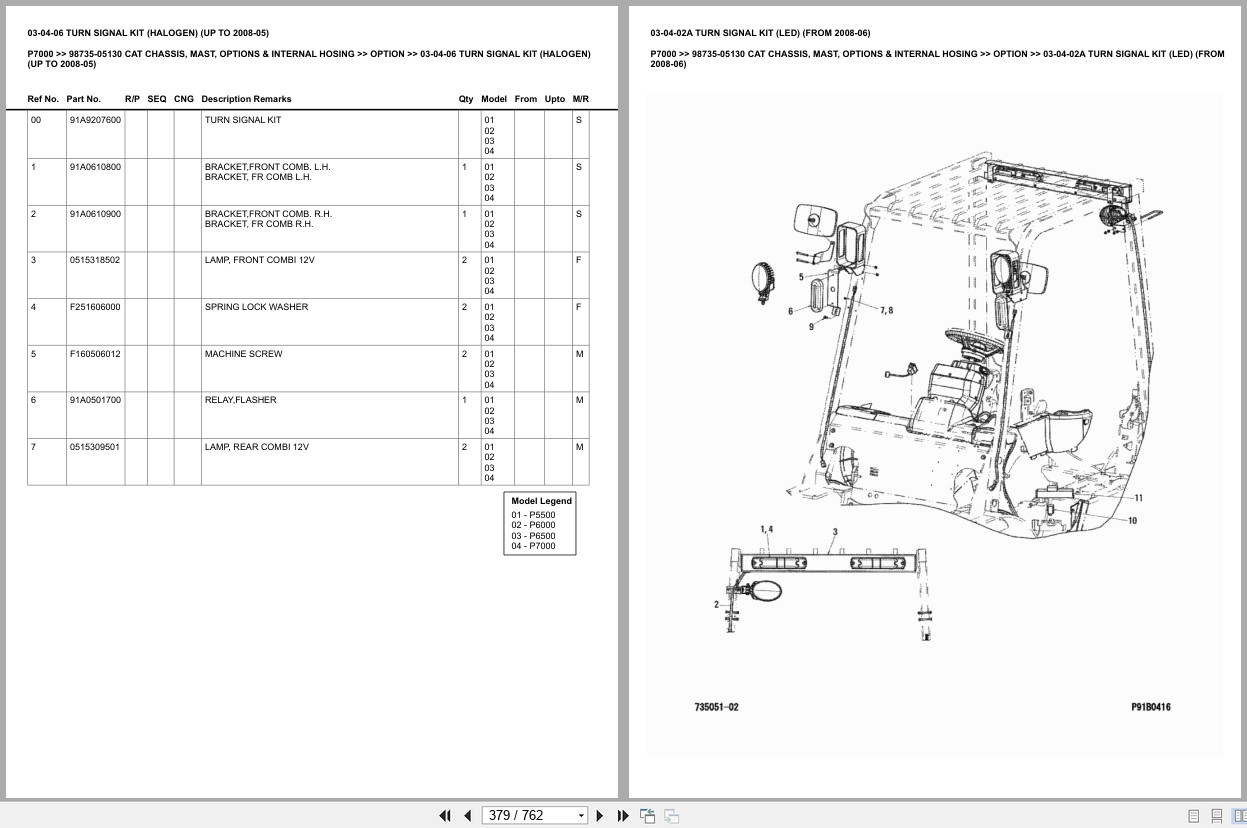The image size is (1247, 828).
Task: Click the Qty column header
Action: (x=466, y=99)
